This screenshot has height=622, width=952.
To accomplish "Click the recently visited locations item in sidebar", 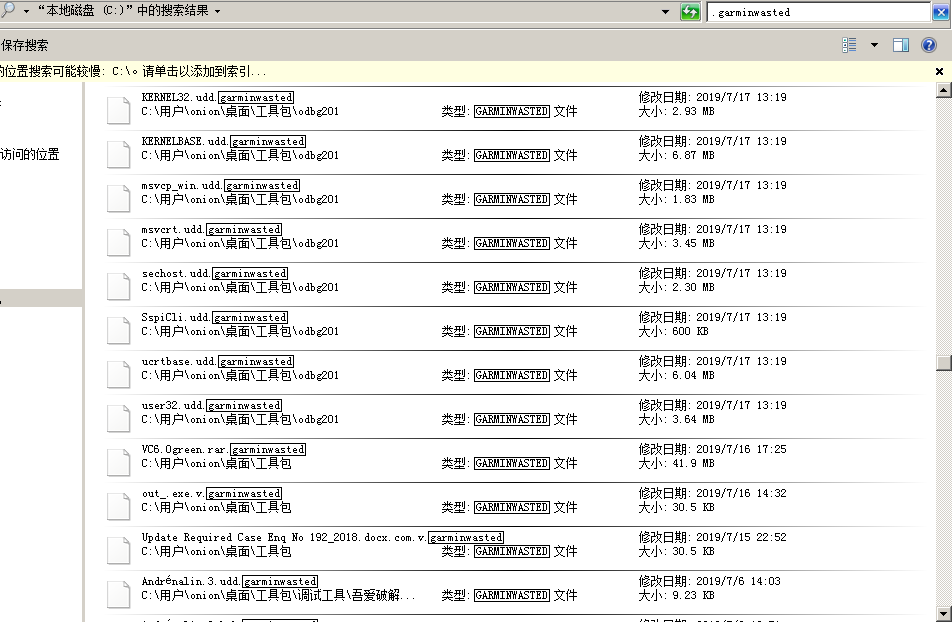I will [30, 154].
